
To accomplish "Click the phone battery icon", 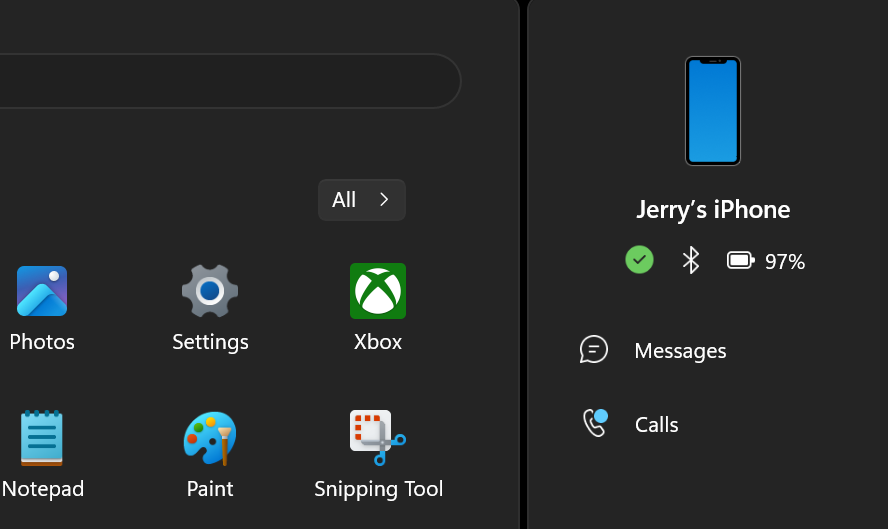I will click(741, 261).
